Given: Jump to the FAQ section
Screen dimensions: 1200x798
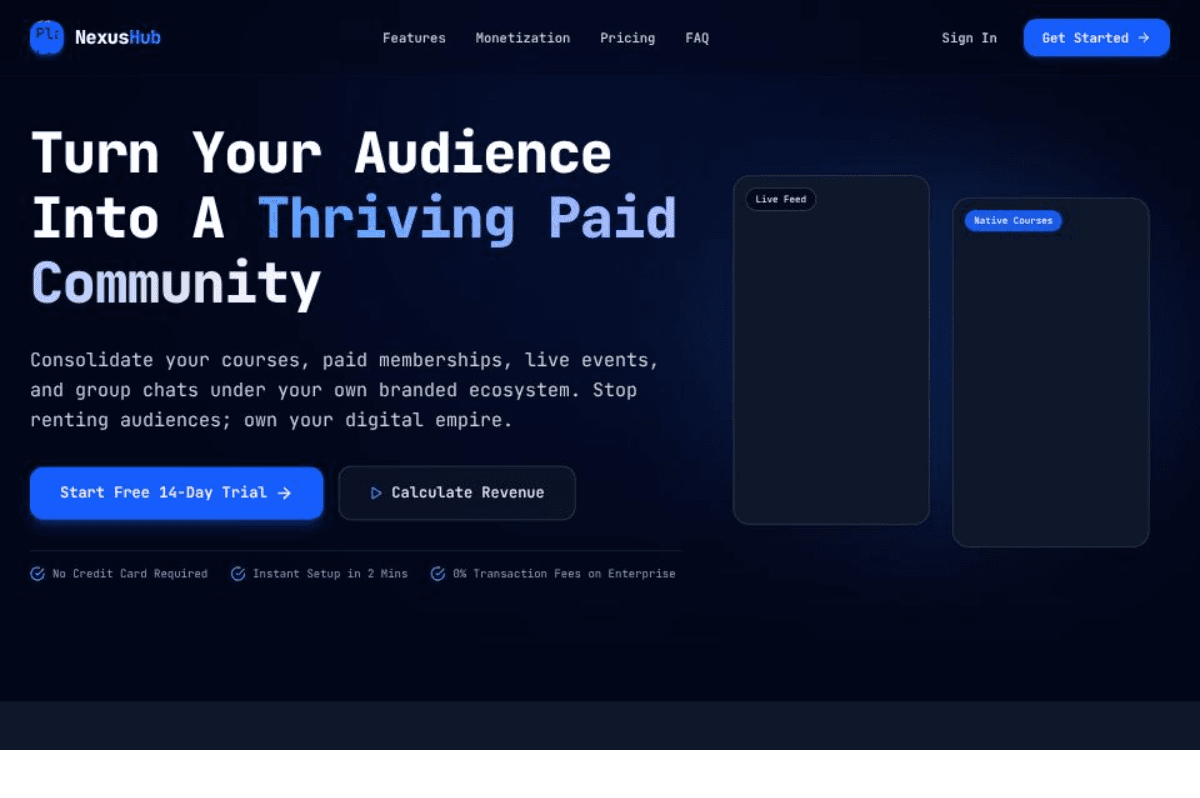Looking at the screenshot, I should coord(697,38).
